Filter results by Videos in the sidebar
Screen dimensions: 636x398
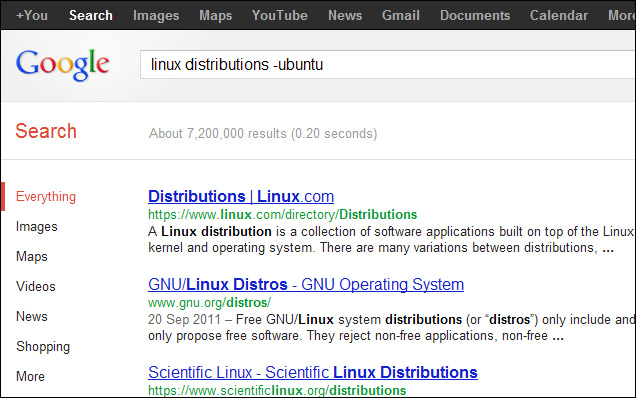(x=36, y=286)
